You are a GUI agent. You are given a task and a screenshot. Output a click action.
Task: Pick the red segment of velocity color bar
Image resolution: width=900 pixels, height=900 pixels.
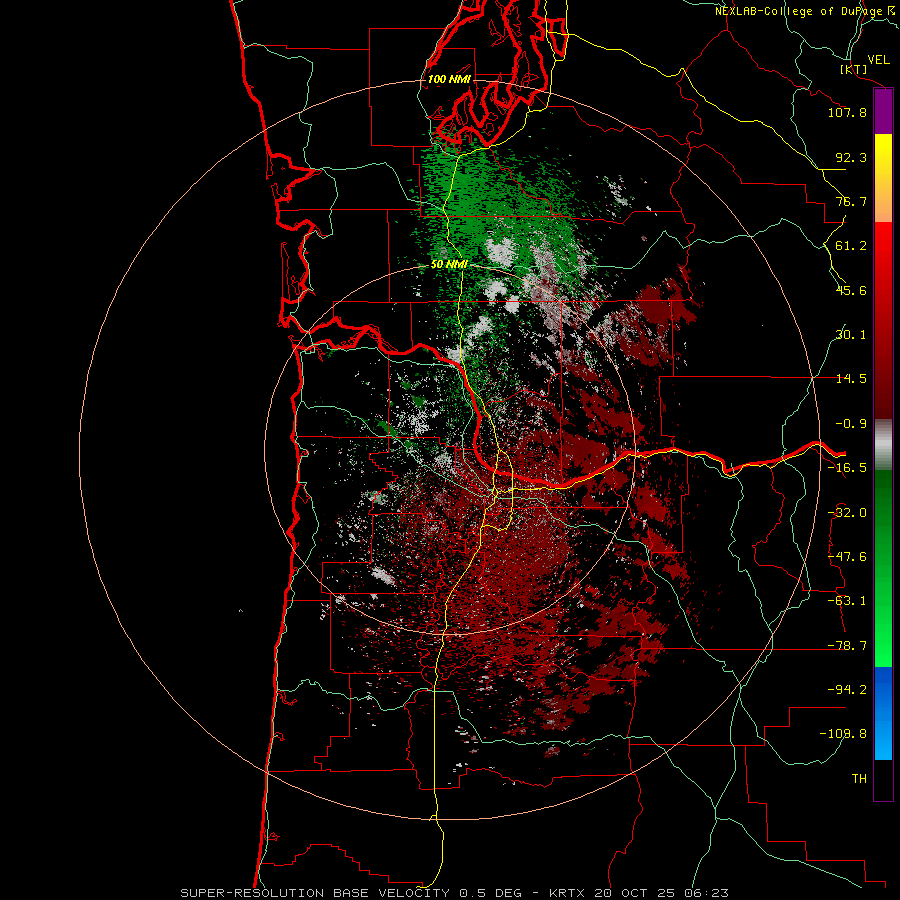point(883,320)
